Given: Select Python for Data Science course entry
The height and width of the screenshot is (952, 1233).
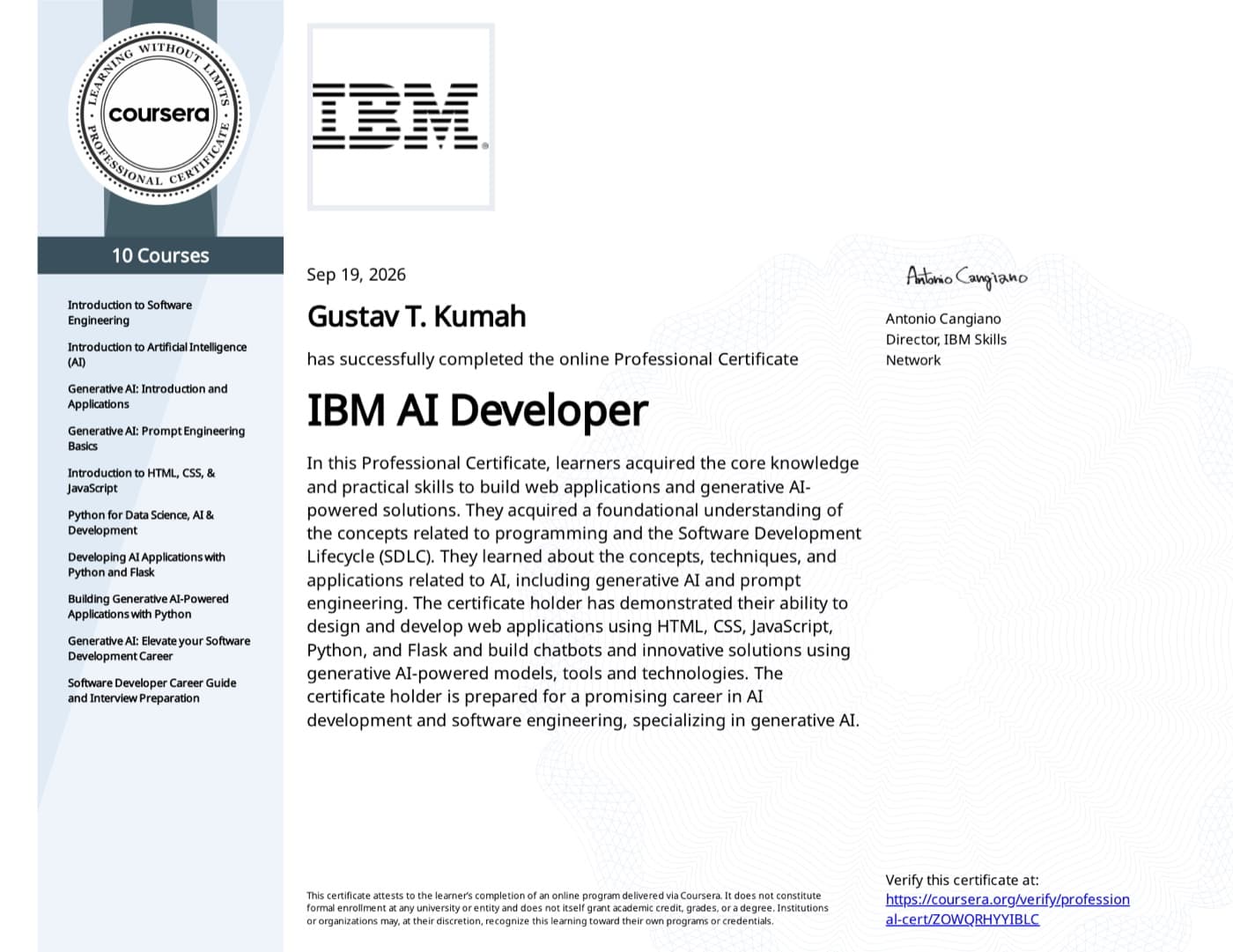Looking at the screenshot, I should pyautogui.click(x=141, y=522).
